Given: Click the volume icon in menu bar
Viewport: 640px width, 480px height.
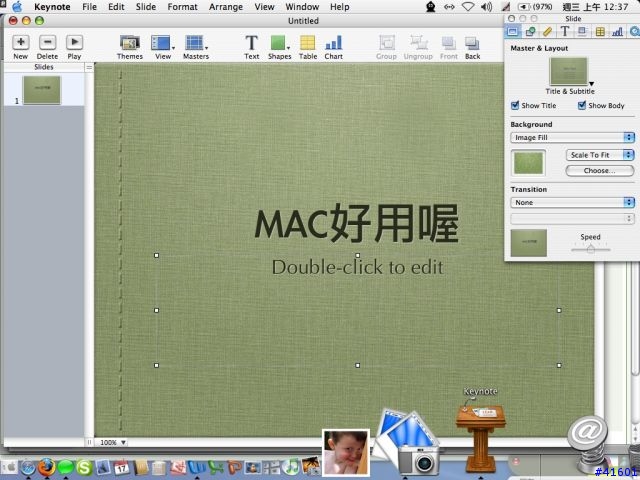Looking at the screenshot, I should point(487,7).
